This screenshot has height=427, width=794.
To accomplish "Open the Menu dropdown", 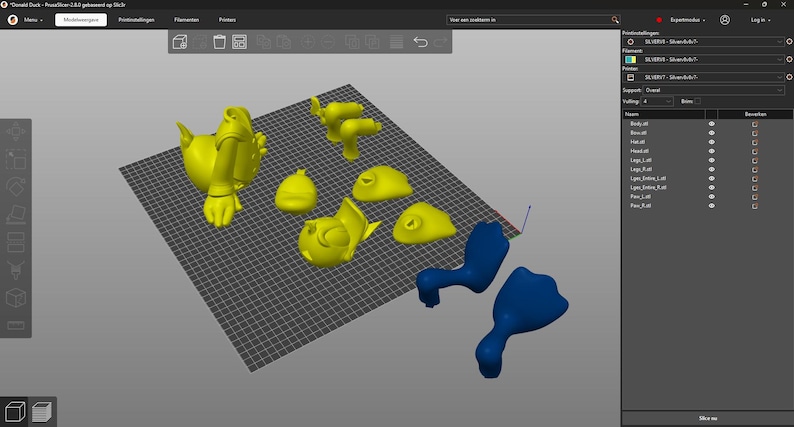I will [x=33, y=20].
